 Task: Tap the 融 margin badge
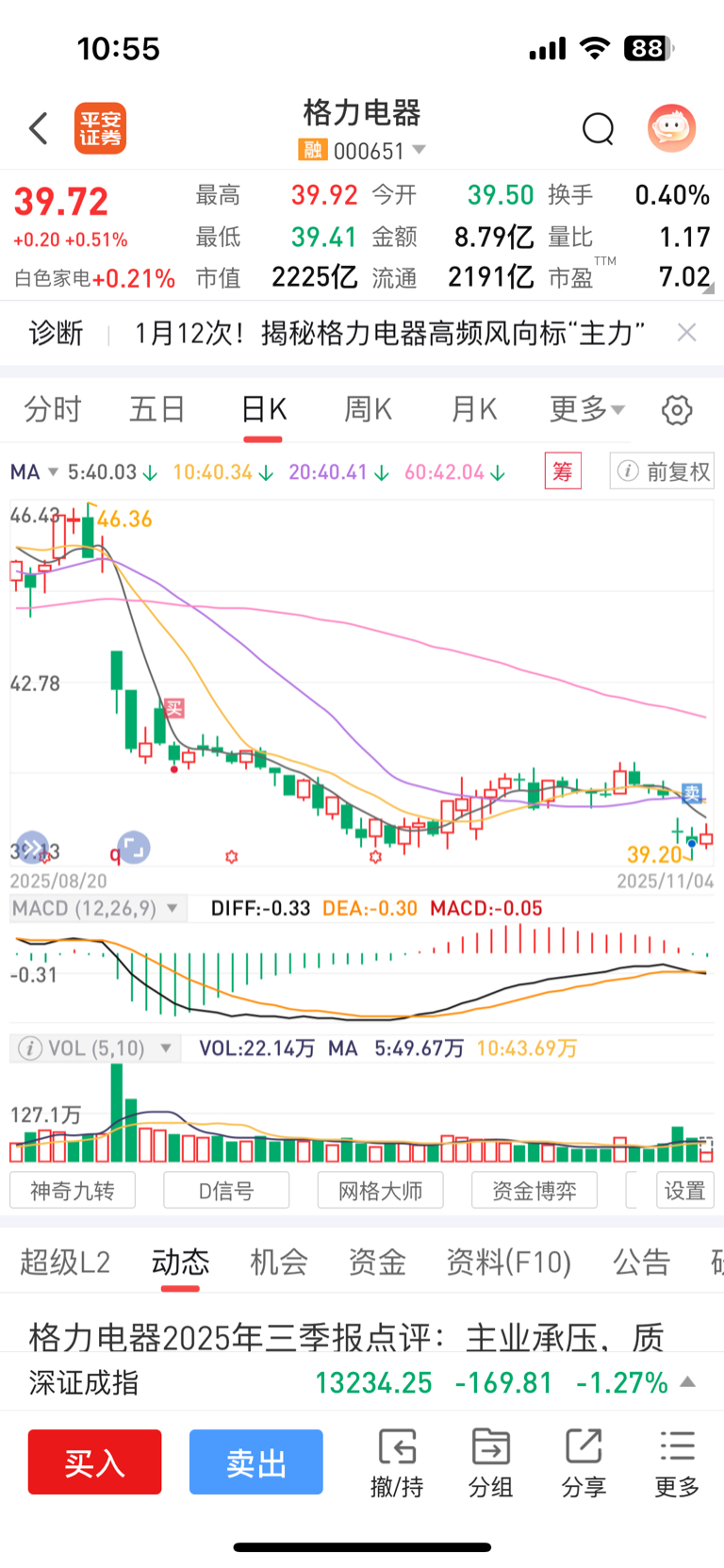pos(312,150)
